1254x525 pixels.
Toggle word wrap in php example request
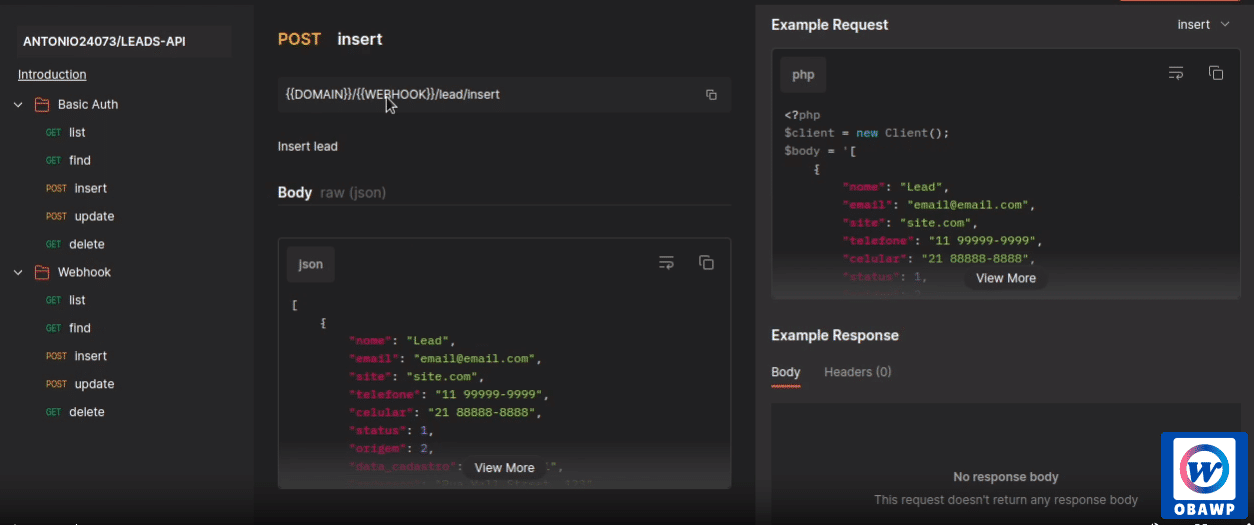(x=1176, y=73)
